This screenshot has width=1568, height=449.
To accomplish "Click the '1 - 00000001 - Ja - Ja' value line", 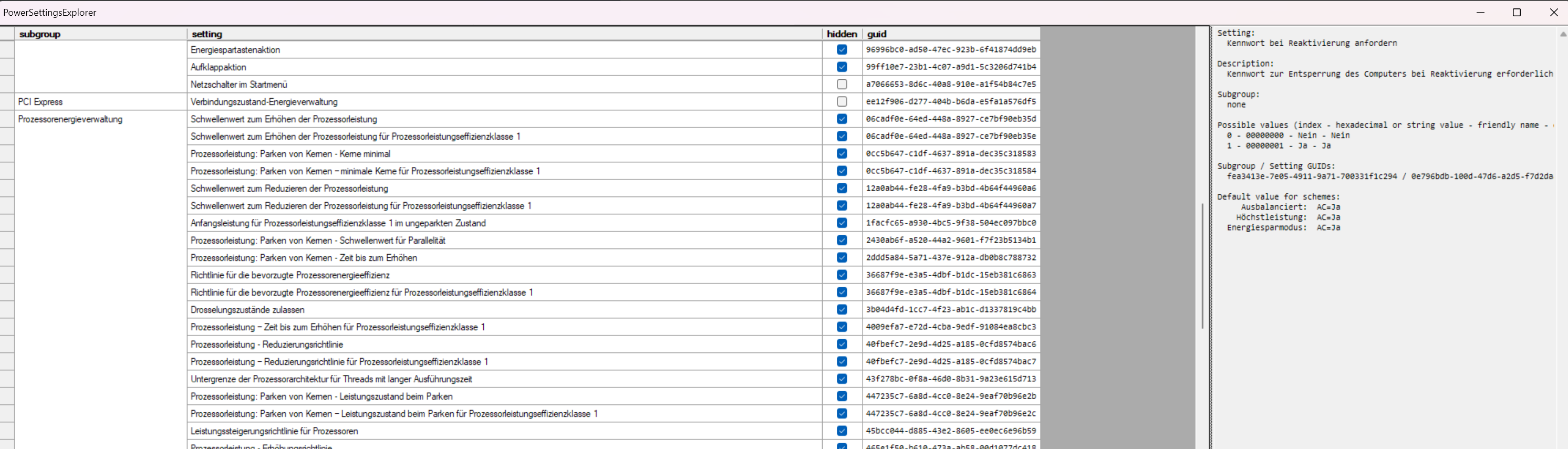I will pyautogui.click(x=1278, y=145).
